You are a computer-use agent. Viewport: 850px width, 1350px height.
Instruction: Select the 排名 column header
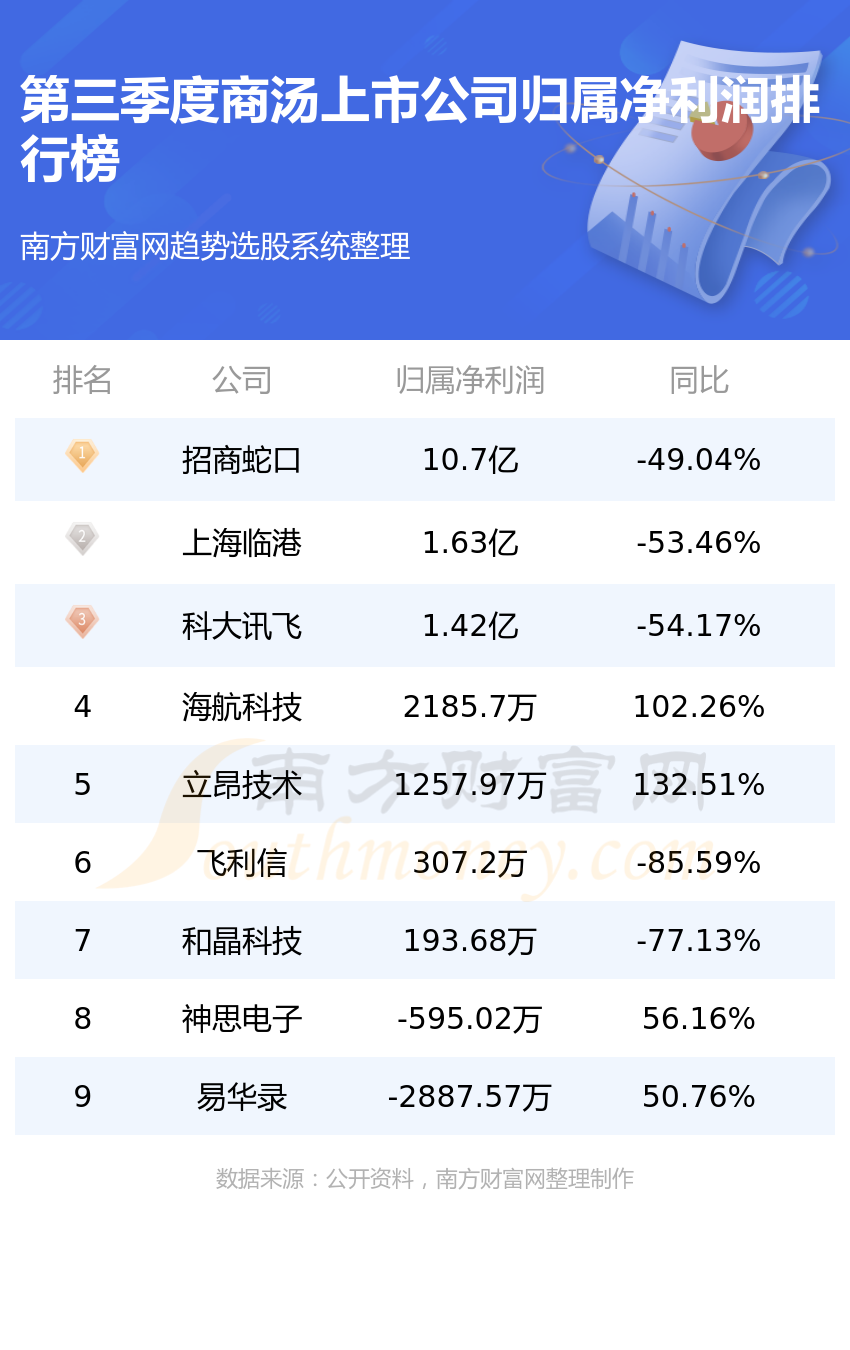pos(82,380)
